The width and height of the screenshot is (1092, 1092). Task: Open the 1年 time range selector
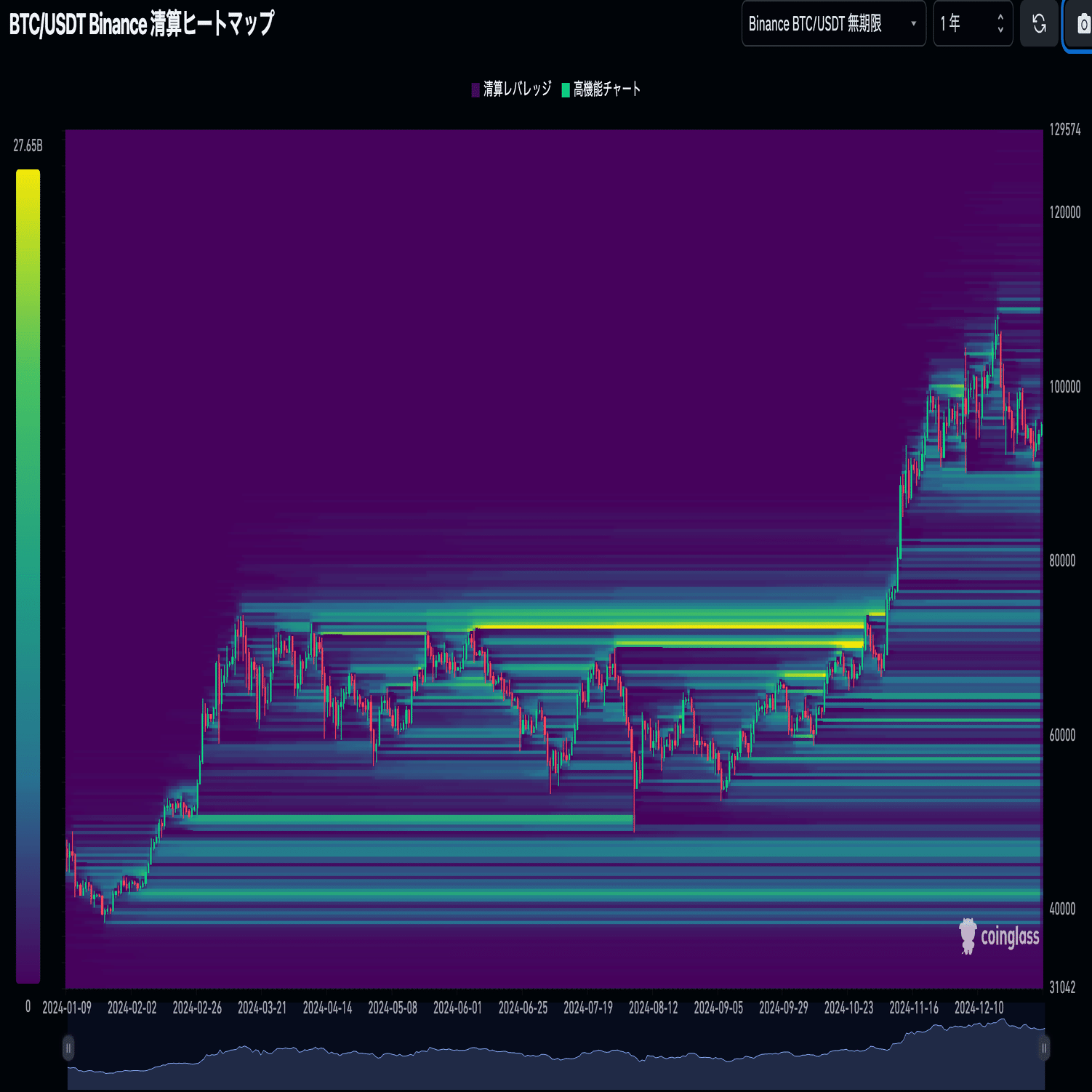click(972, 24)
